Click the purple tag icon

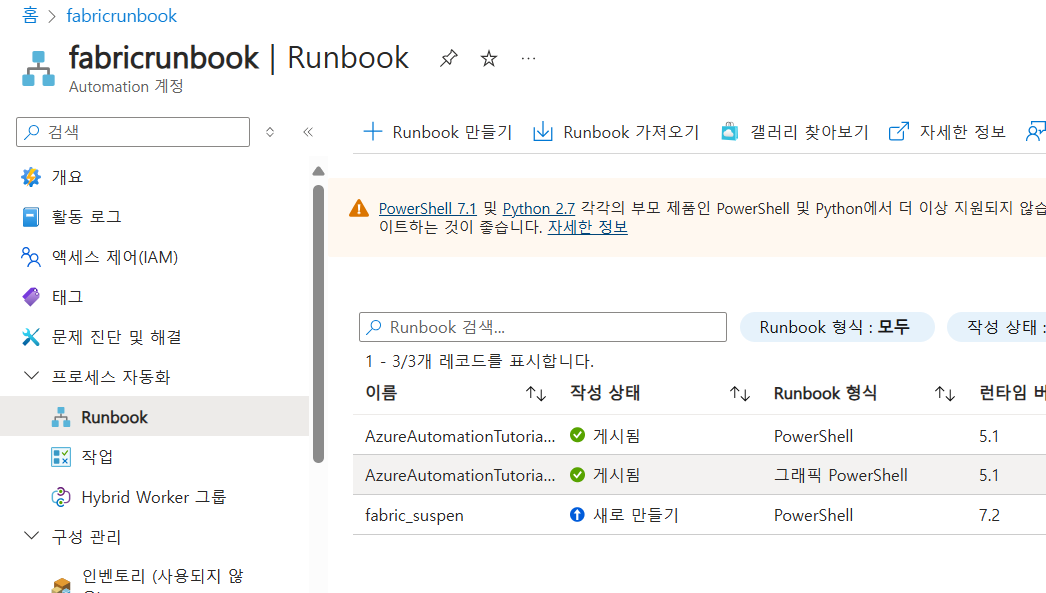tap(31, 297)
